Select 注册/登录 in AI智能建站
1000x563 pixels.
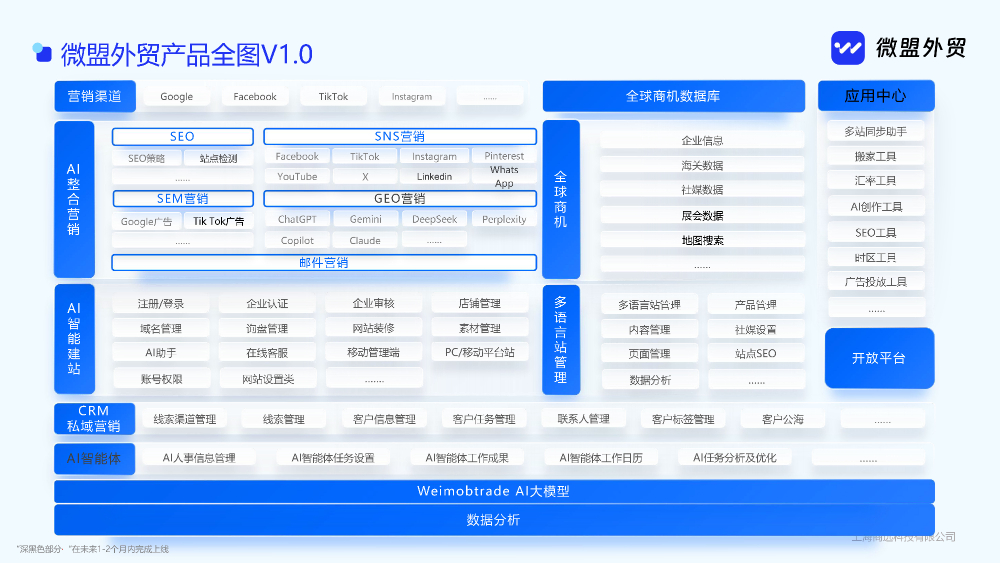[x=161, y=303]
